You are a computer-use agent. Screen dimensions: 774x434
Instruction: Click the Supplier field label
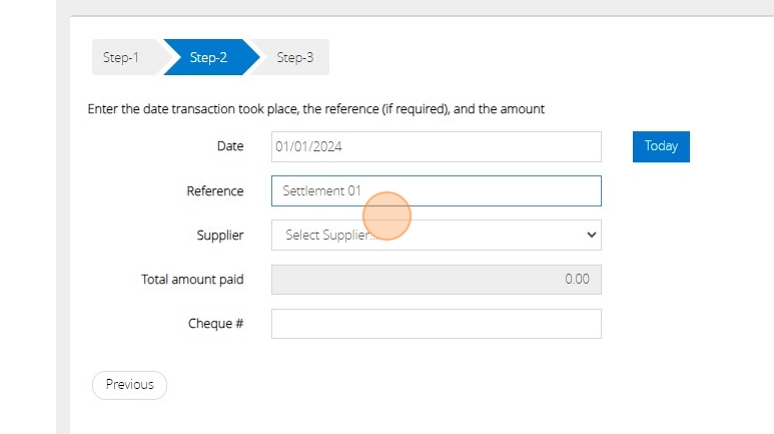coord(220,235)
